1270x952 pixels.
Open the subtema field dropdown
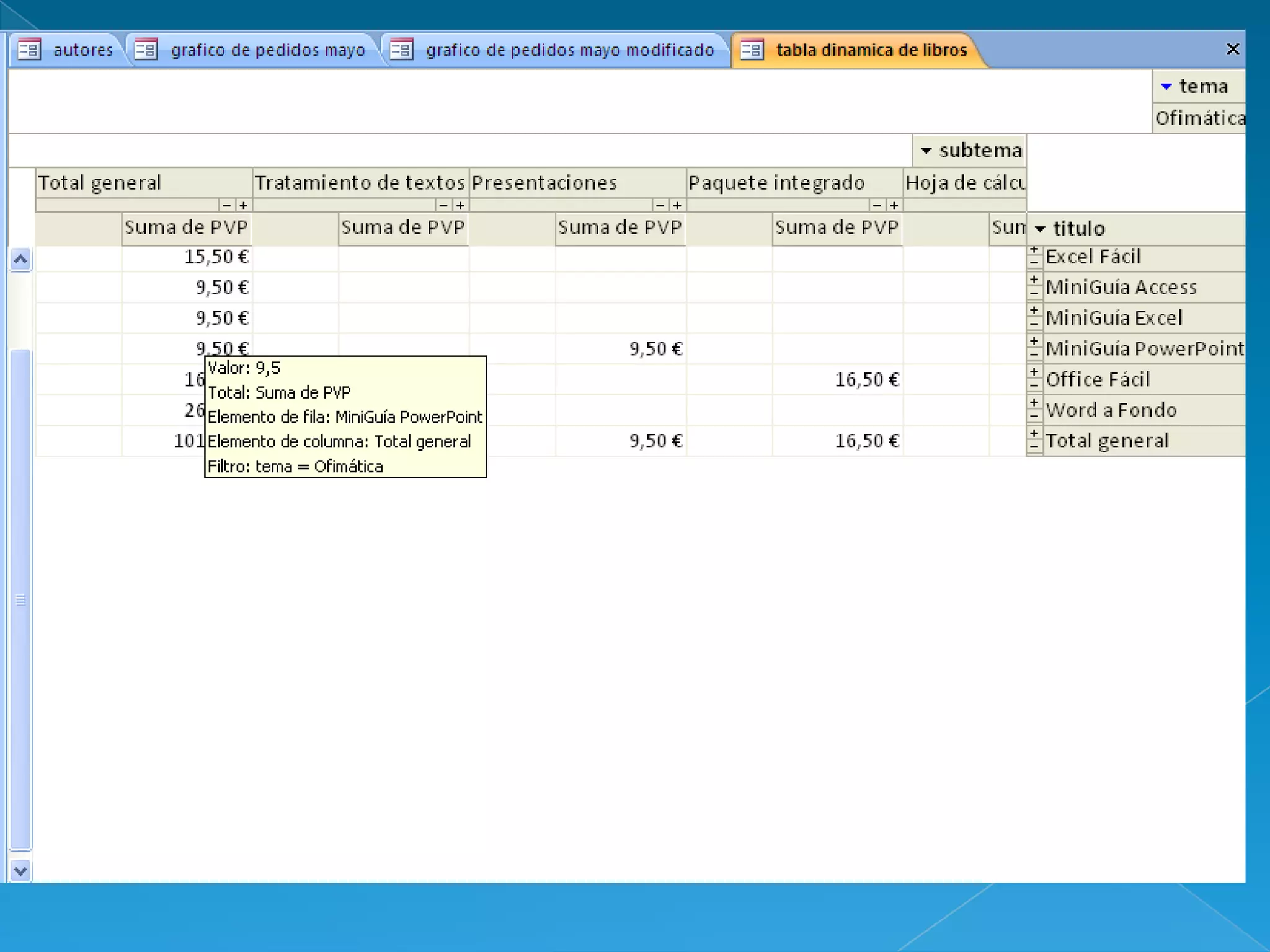926,151
